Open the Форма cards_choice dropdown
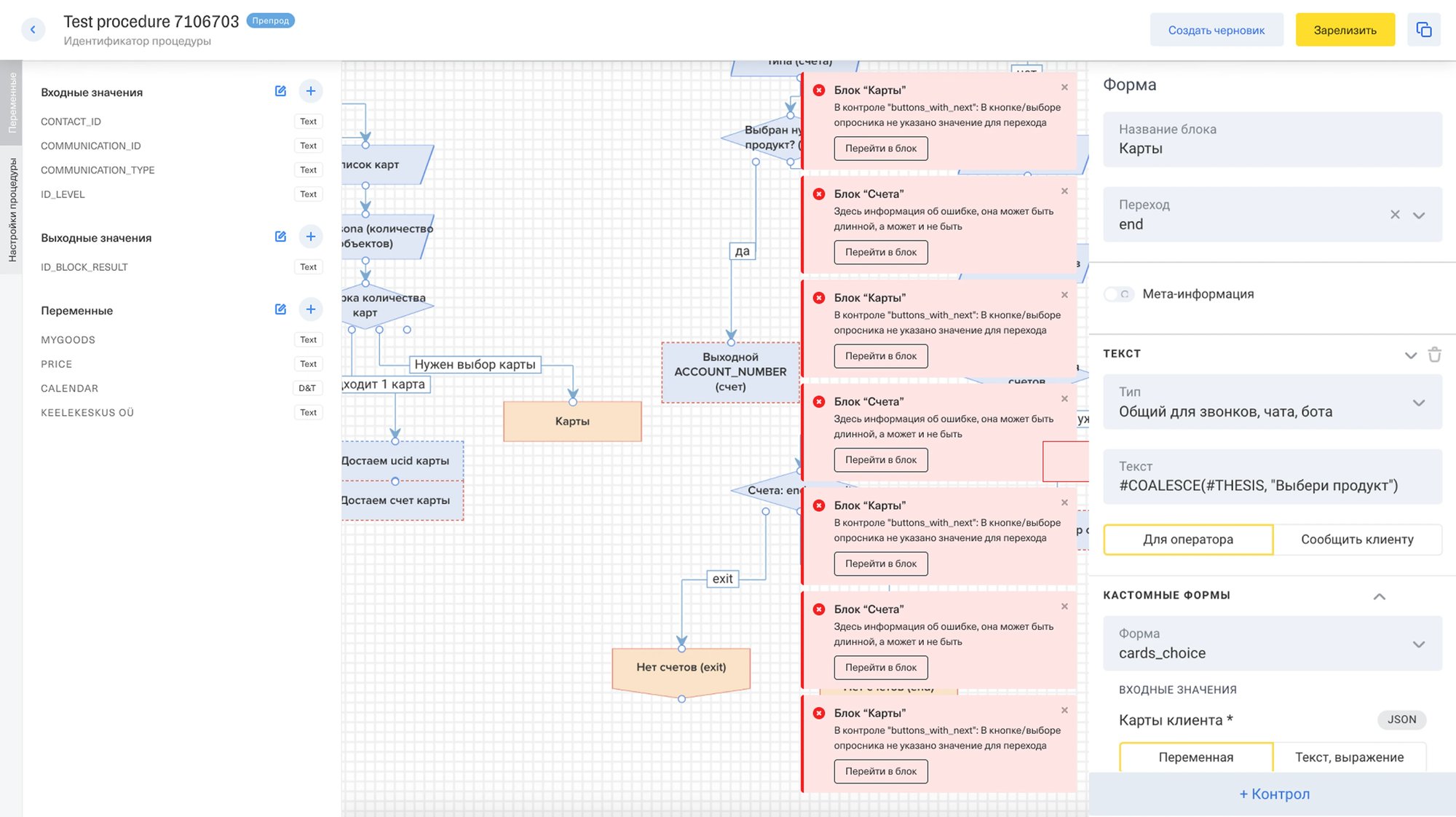This screenshot has width=1456, height=817. (1419, 644)
